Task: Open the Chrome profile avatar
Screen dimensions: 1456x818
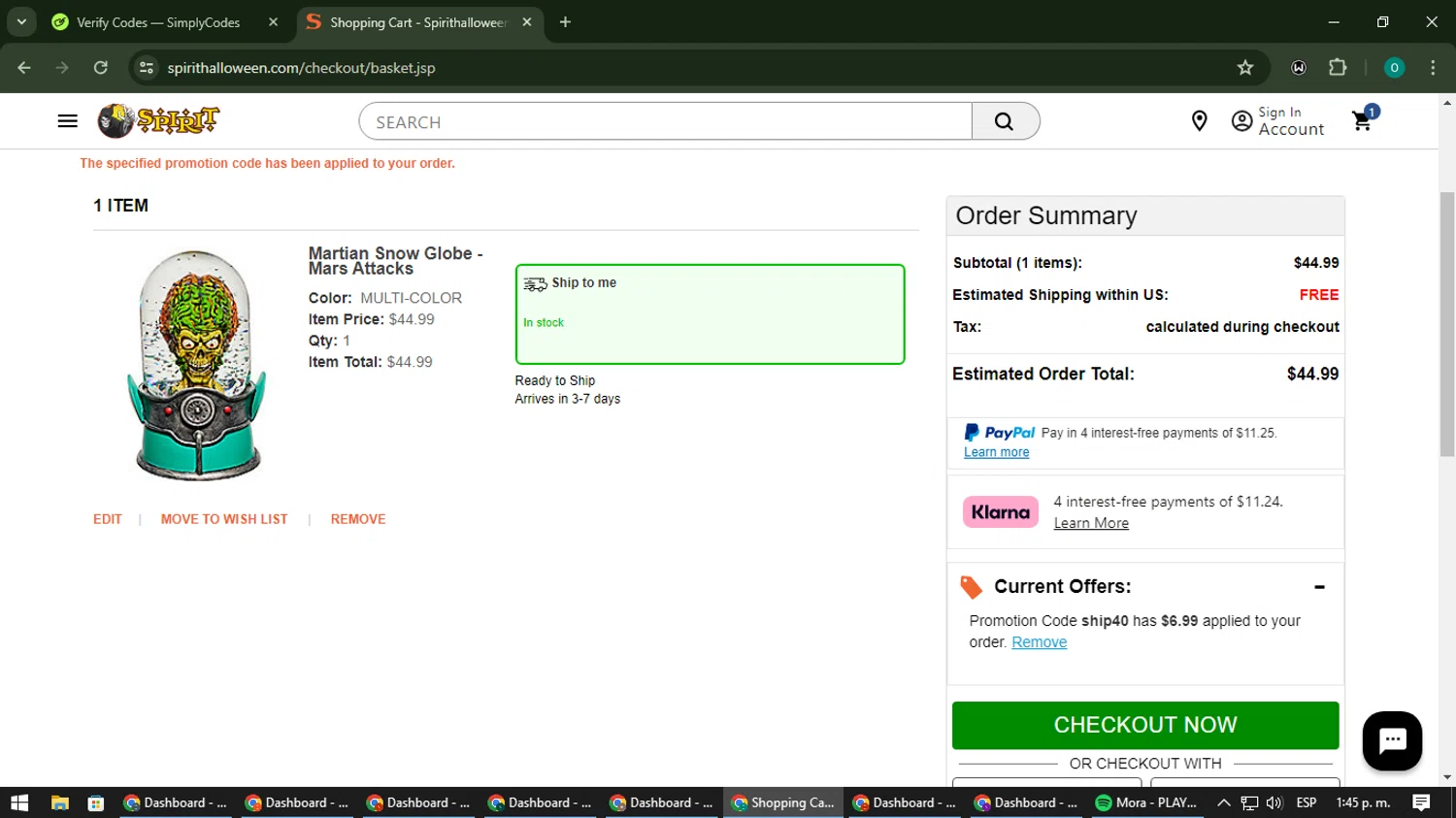Action: [1394, 68]
